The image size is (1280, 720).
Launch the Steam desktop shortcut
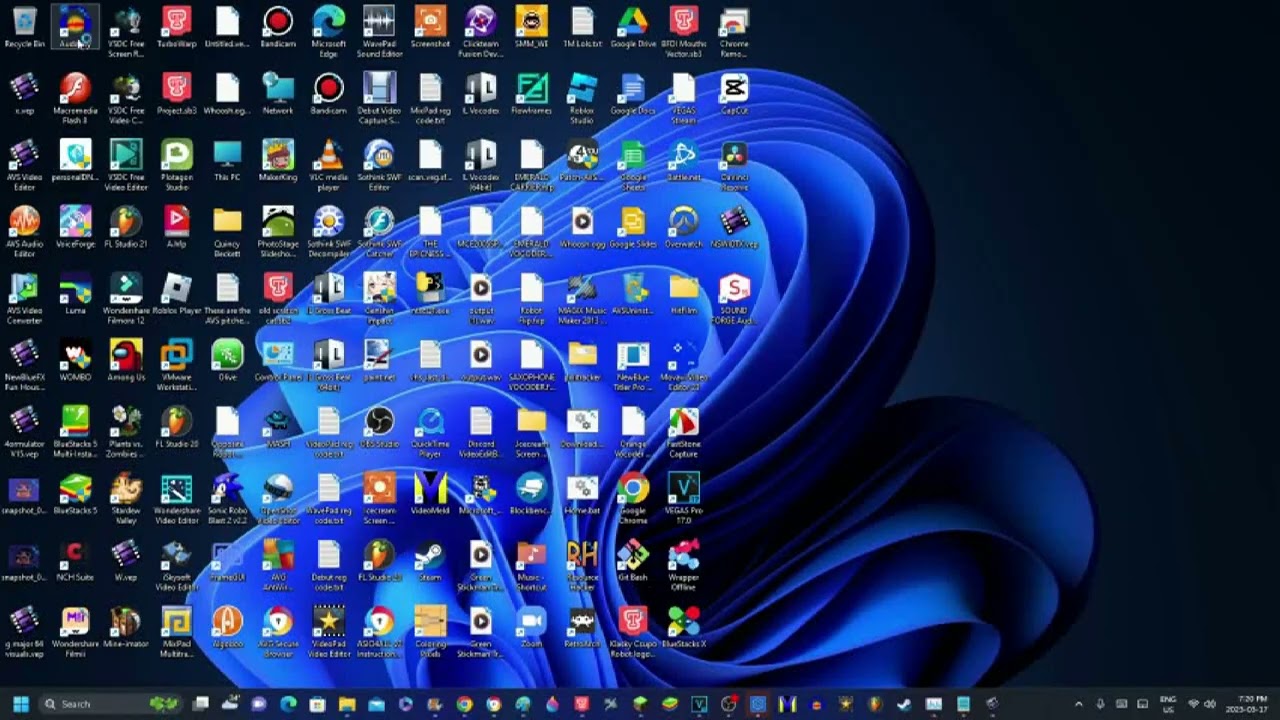430,560
